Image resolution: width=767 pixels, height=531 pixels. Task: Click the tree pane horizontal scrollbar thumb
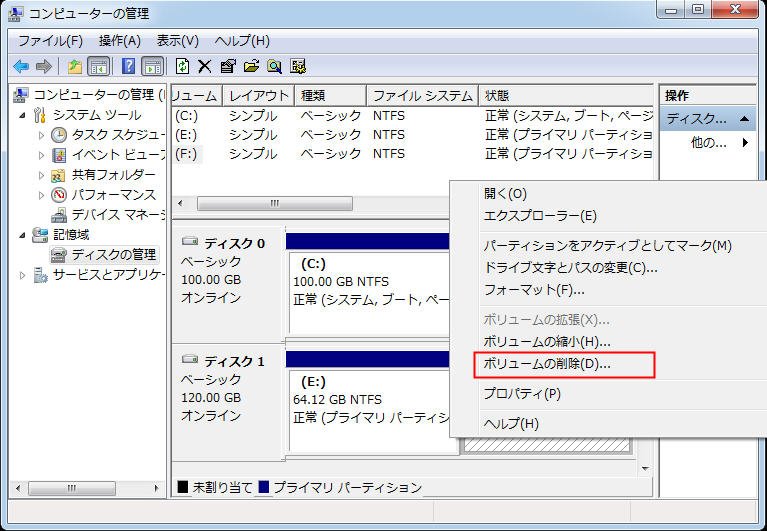point(72,488)
